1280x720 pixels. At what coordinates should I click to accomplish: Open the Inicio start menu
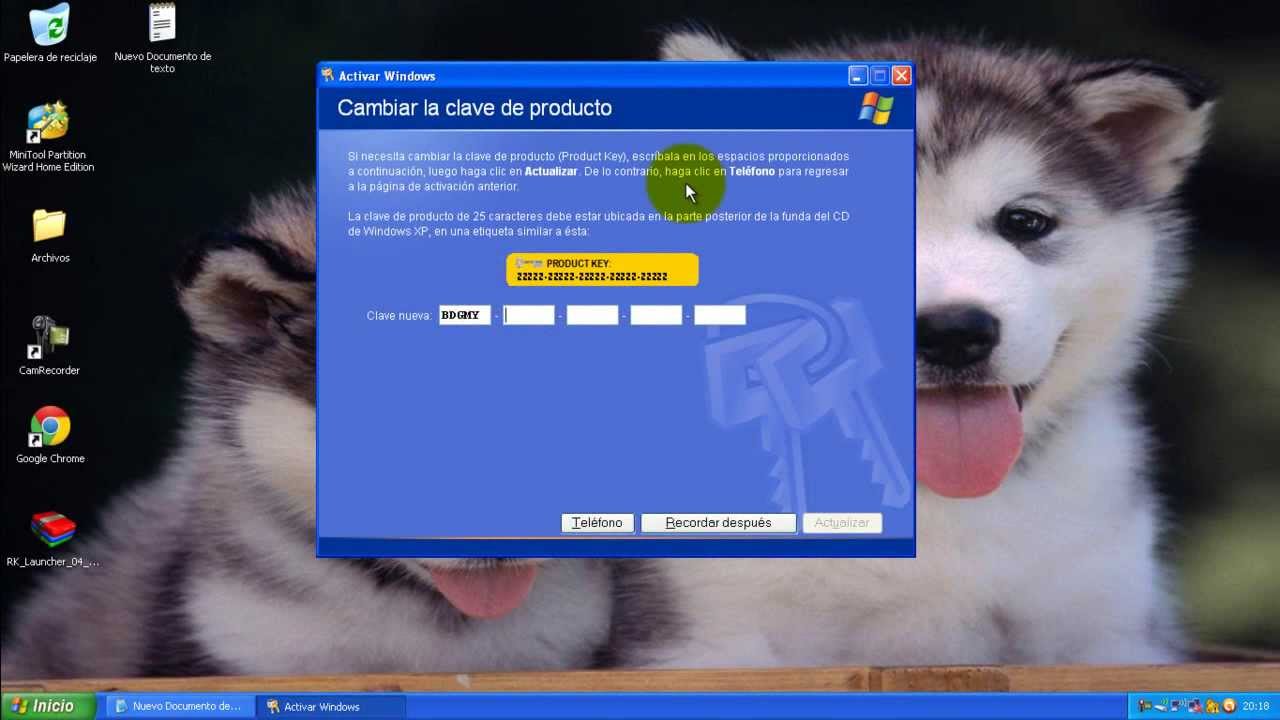click(47, 706)
